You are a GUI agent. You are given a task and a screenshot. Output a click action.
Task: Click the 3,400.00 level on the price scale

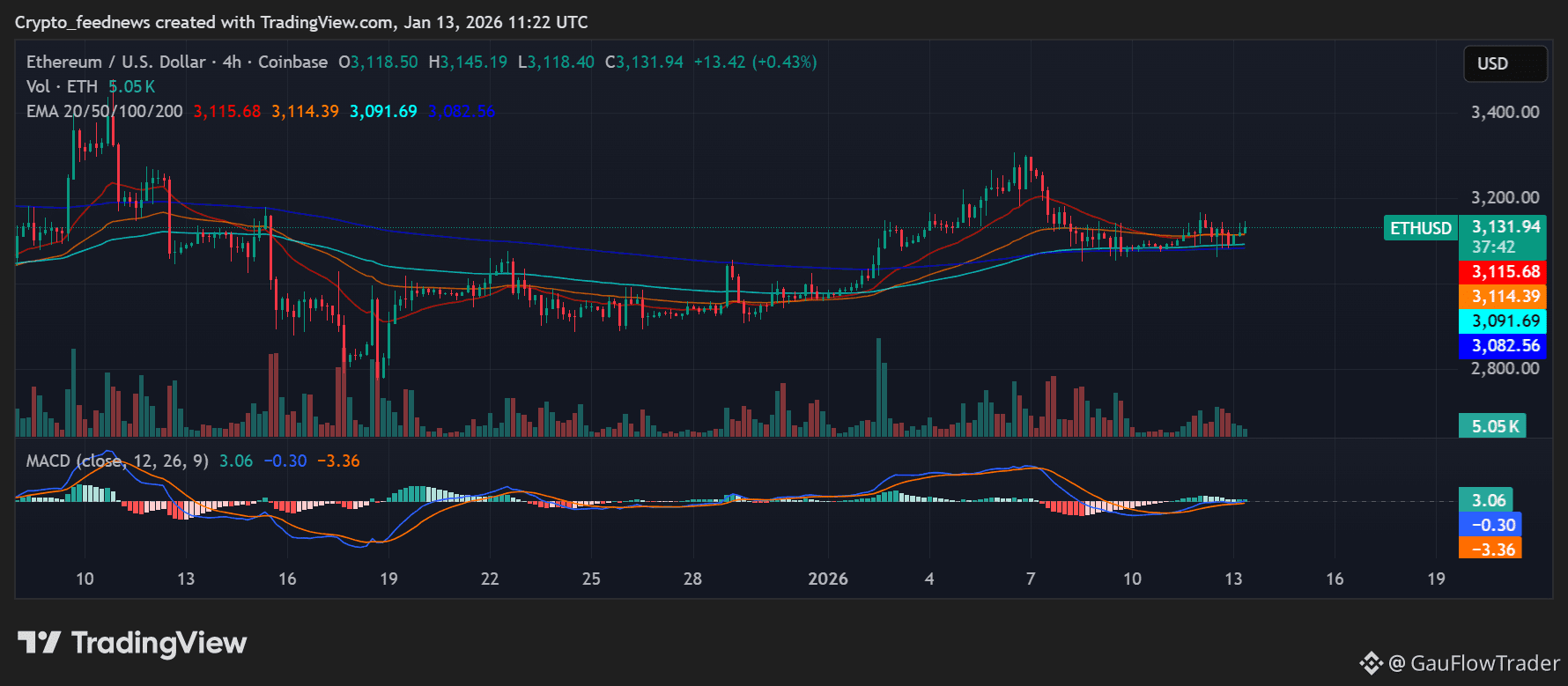(1505, 112)
